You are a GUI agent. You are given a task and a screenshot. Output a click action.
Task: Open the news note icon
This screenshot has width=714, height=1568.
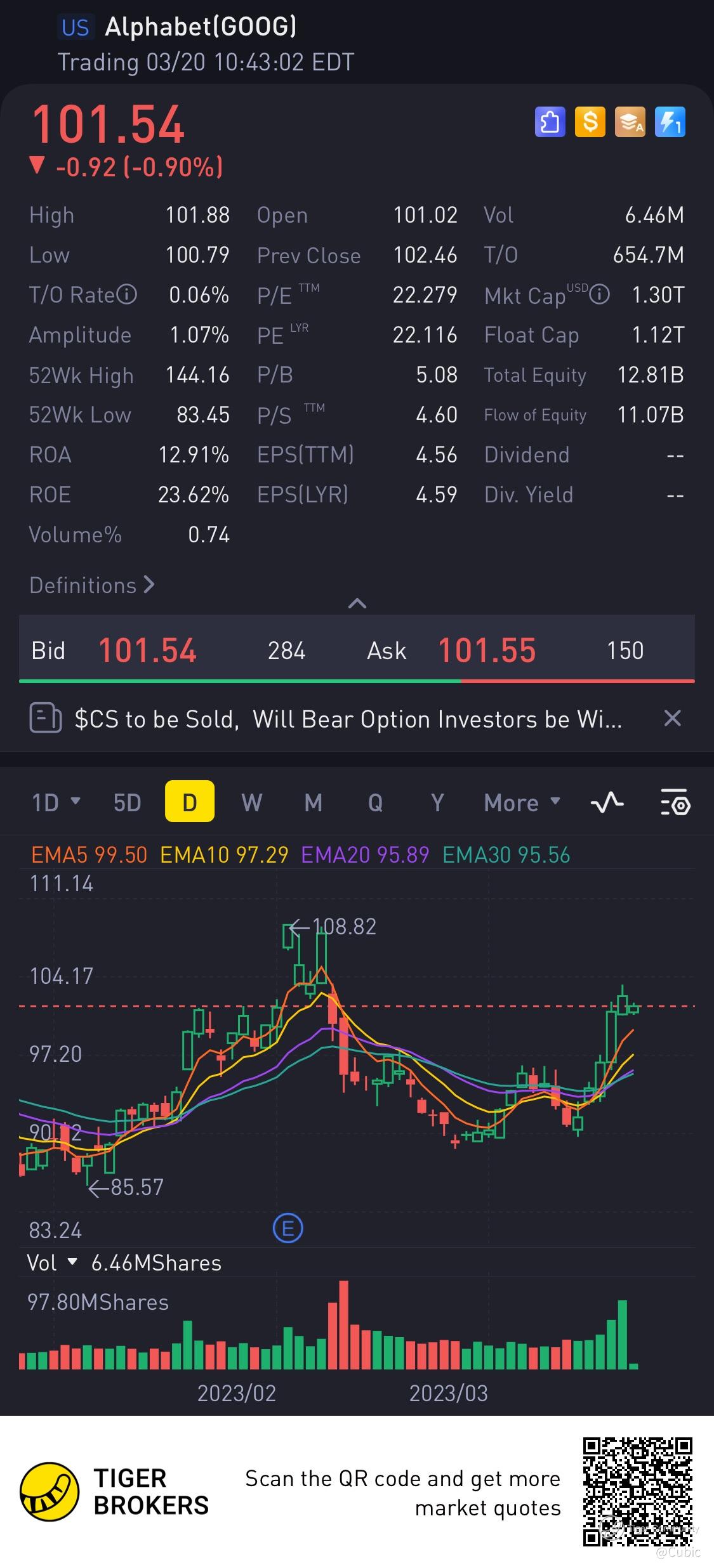(x=45, y=719)
